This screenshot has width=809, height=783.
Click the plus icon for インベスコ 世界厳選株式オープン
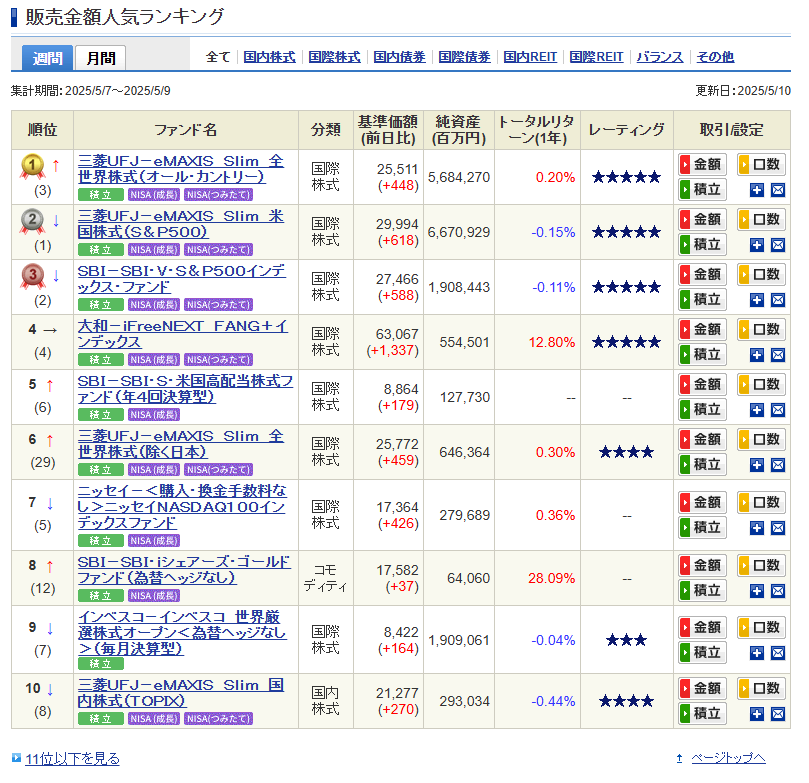coord(756,654)
